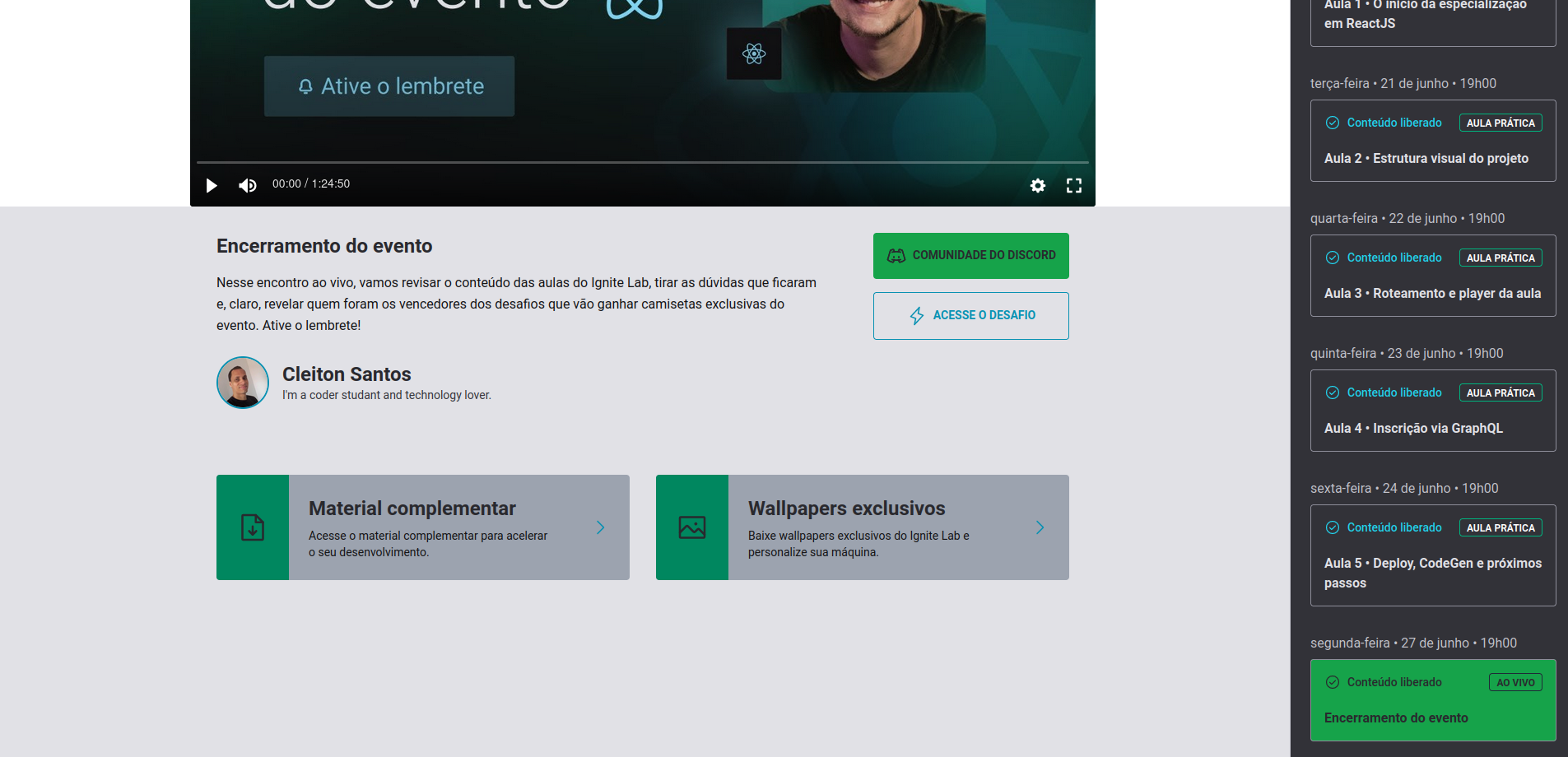
Task: Select the AULA PRÁTICA badge on Aula 3
Action: (x=1500, y=257)
